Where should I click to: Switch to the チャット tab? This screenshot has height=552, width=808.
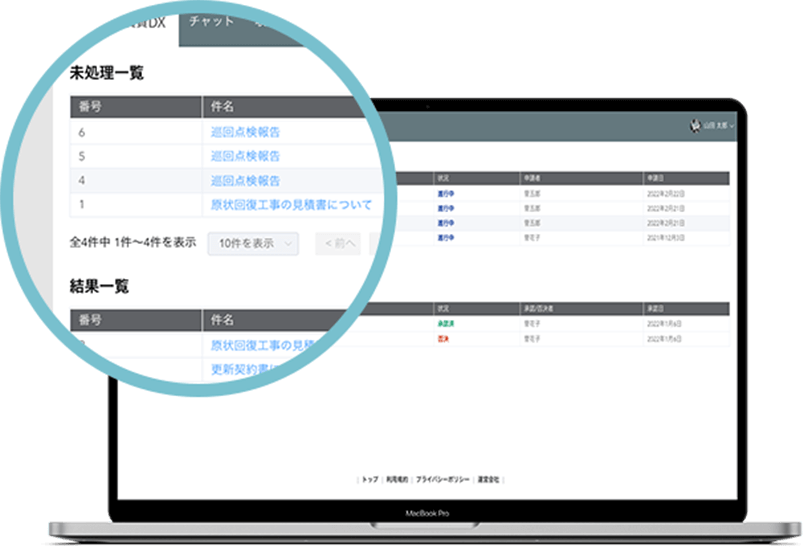point(210,21)
